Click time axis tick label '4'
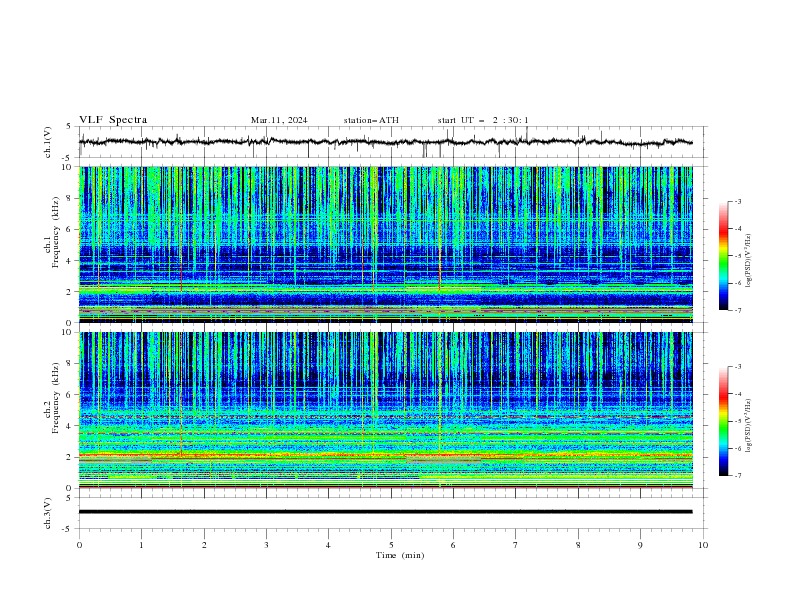Image resolution: width=792 pixels, height=612 pixels. click(328, 545)
